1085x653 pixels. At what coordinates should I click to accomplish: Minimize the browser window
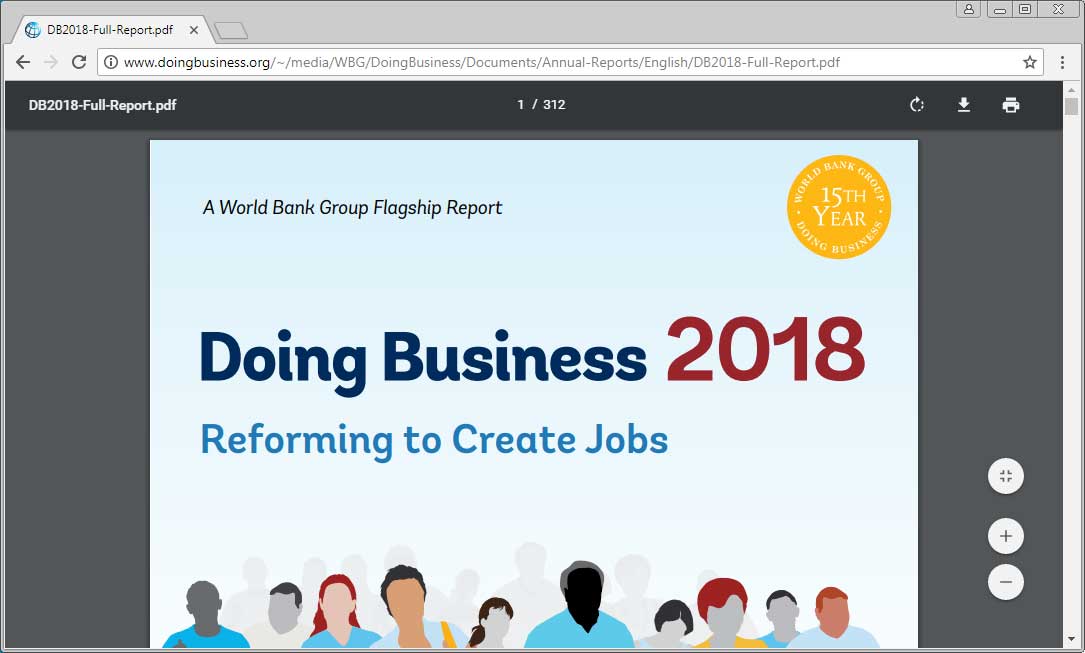click(x=1000, y=9)
